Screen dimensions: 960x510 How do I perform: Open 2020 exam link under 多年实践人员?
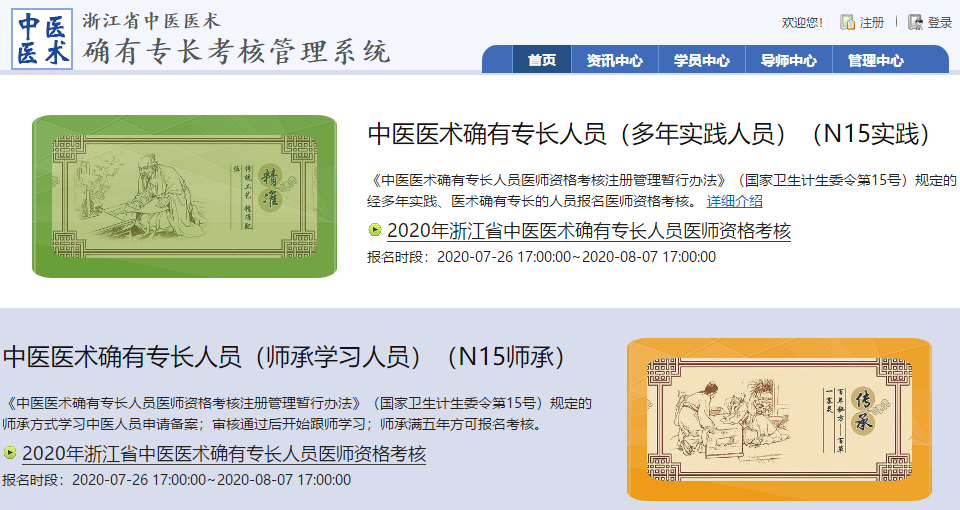(x=589, y=231)
